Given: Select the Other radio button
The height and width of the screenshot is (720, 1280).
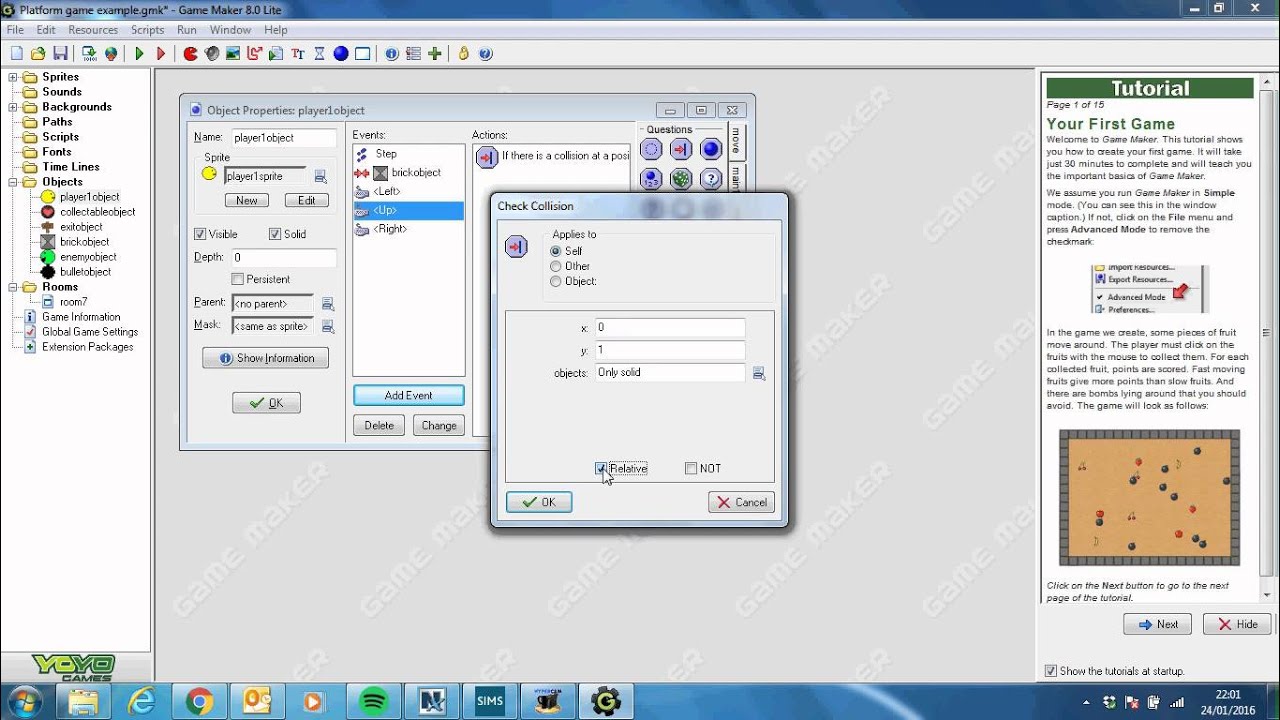Looking at the screenshot, I should click(x=556, y=266).
